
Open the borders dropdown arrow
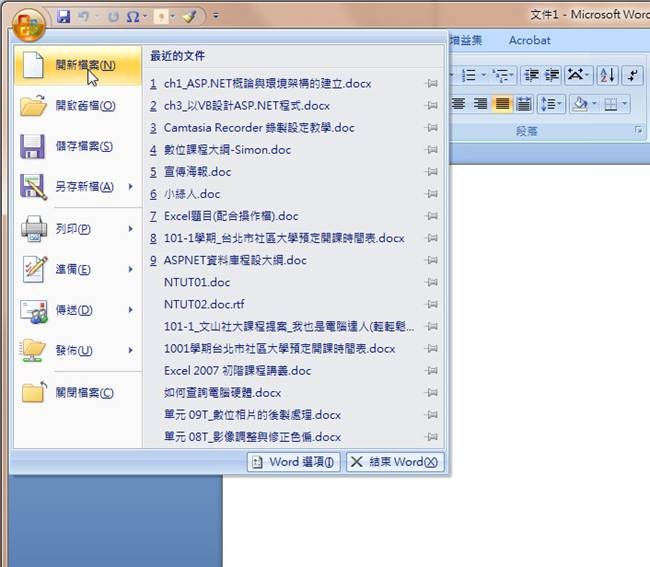click(624, 104)
